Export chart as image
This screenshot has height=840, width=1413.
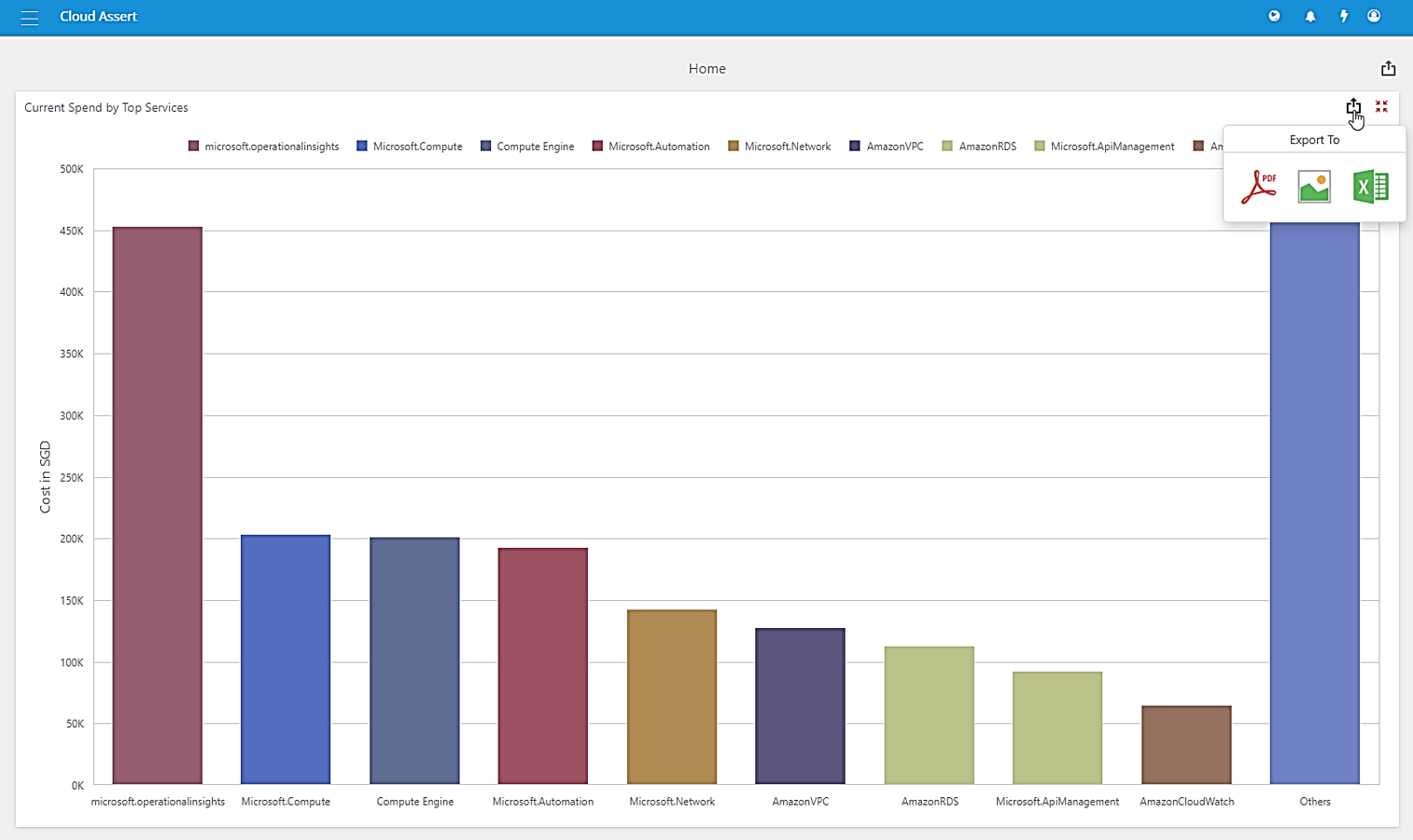(x=1314, y=187)
